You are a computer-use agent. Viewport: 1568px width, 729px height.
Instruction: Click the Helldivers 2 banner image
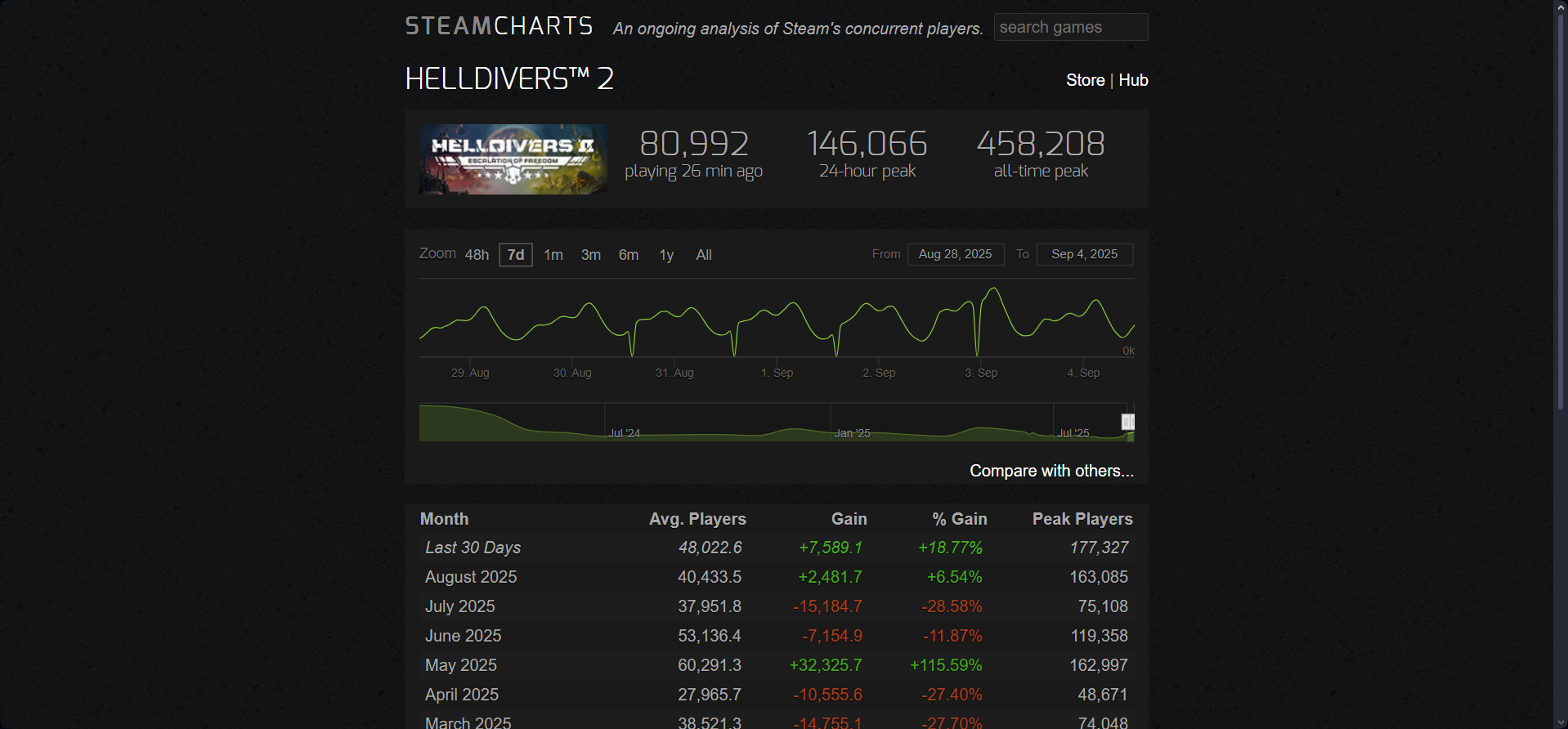(513, 159)
